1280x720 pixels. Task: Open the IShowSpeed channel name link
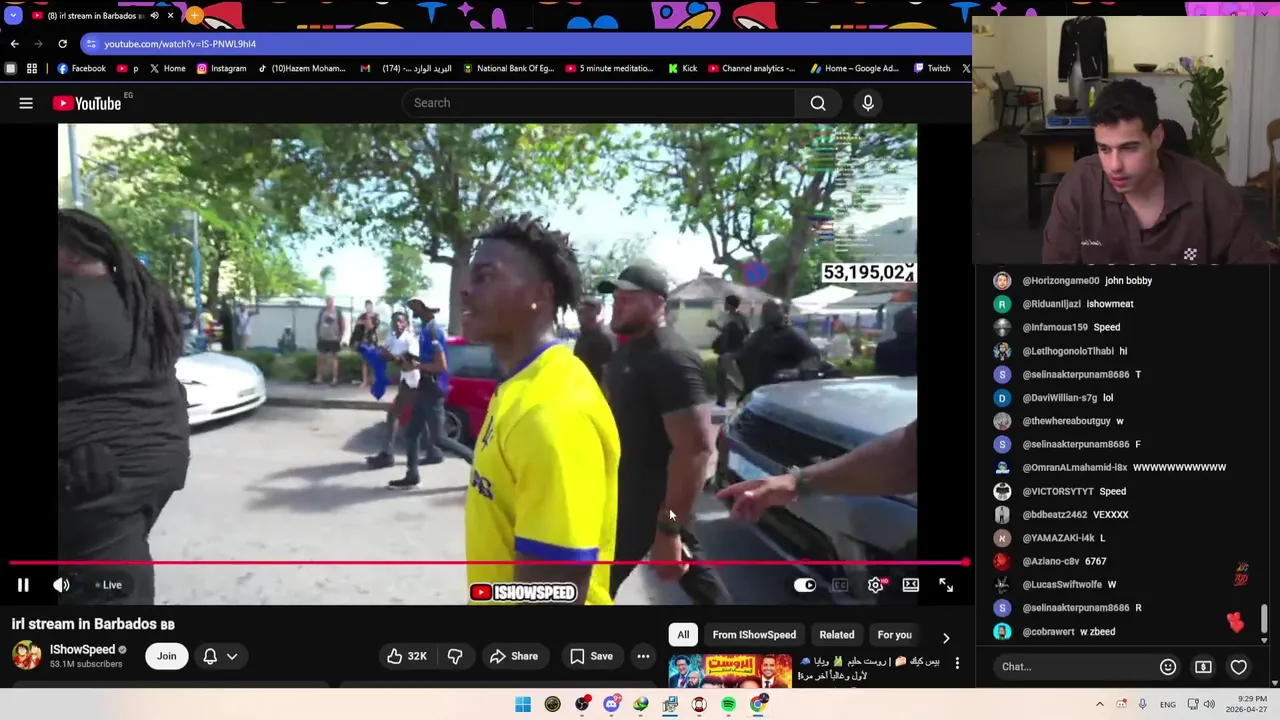coord(82,649)
